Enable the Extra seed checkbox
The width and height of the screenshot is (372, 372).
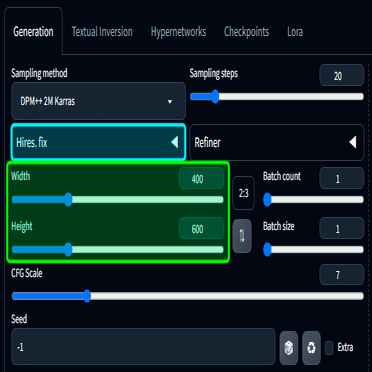coord(329,348)
